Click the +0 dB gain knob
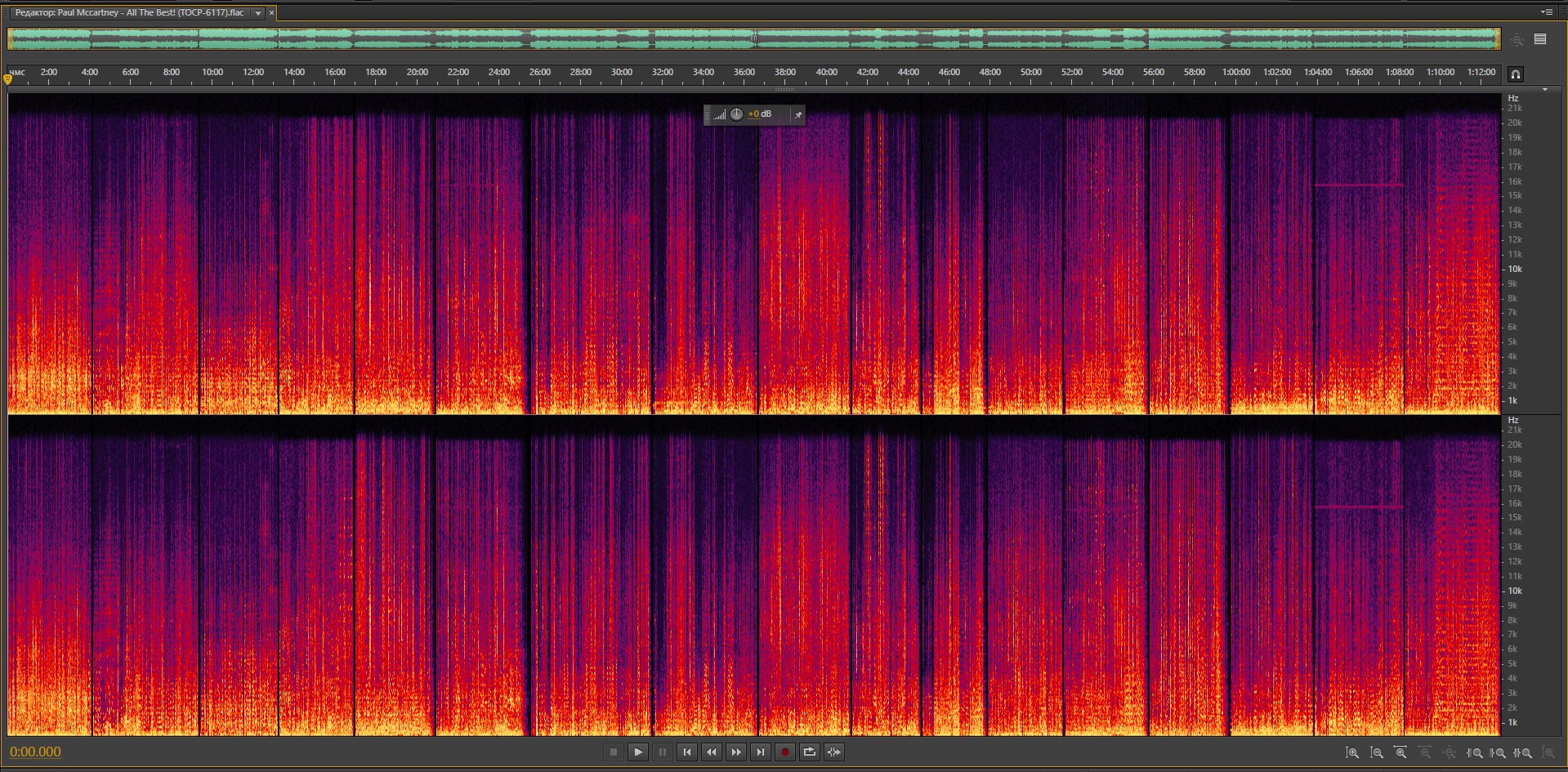Screen dimensions: 1568x772 [x=736, y=114]
